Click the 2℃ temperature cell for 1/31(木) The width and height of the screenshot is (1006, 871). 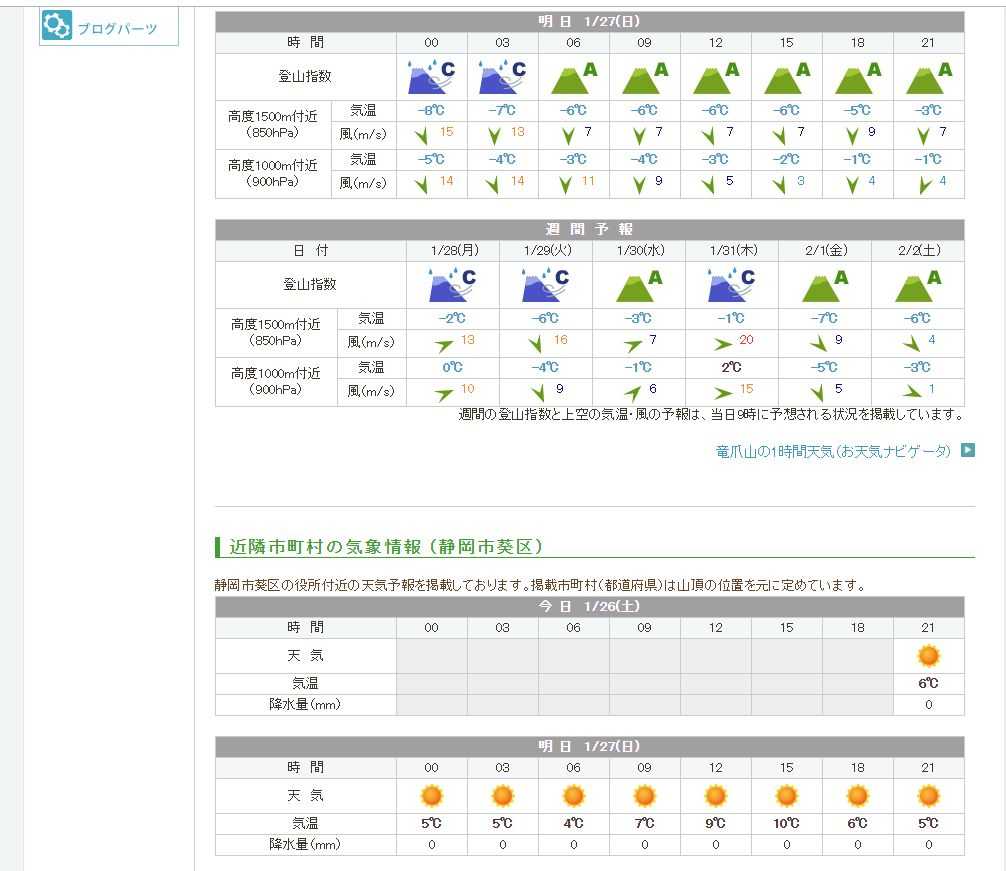pyautogui.click(x=731, y=367)
